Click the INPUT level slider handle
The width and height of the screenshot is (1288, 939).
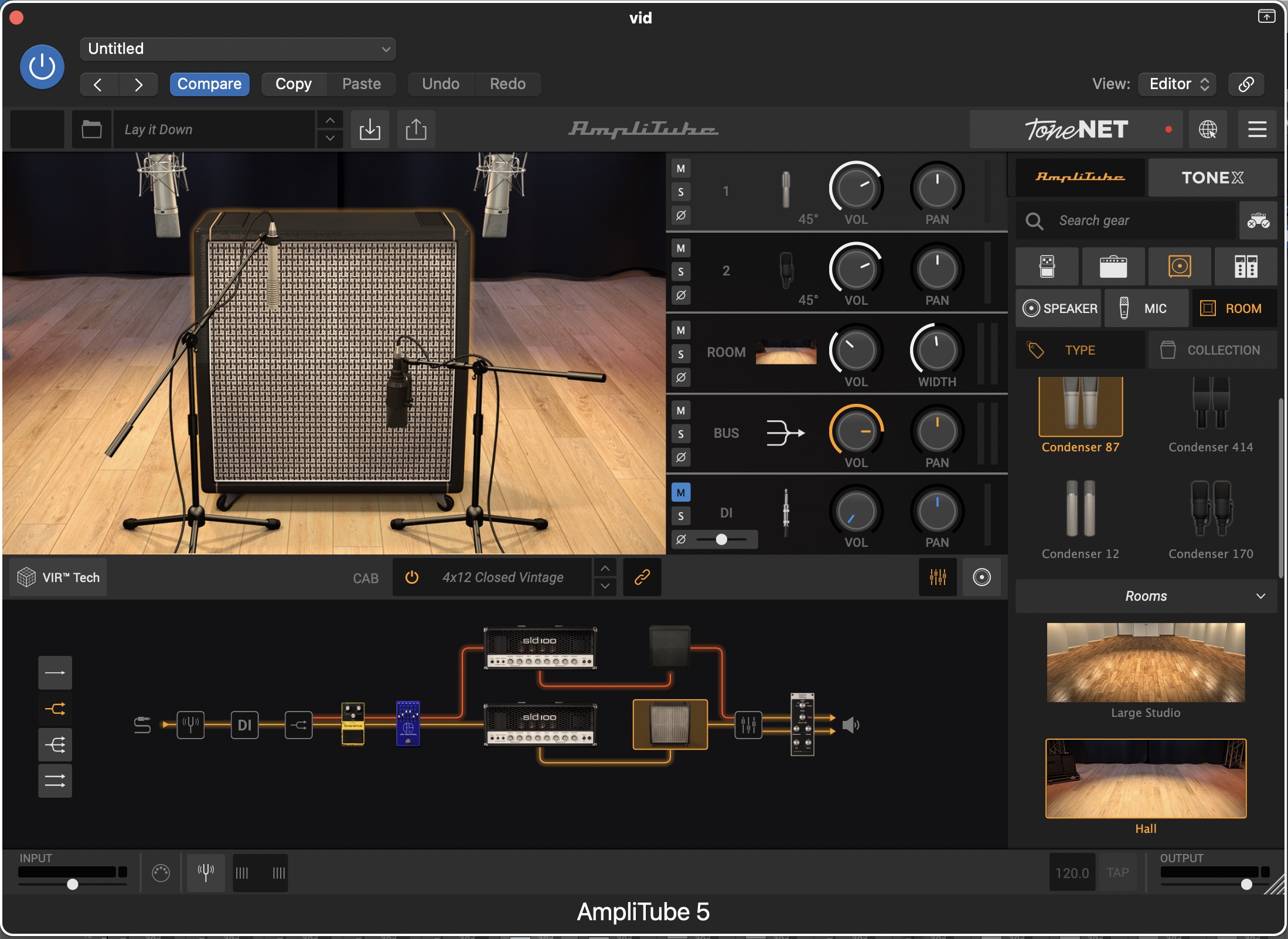click(72, 884)
